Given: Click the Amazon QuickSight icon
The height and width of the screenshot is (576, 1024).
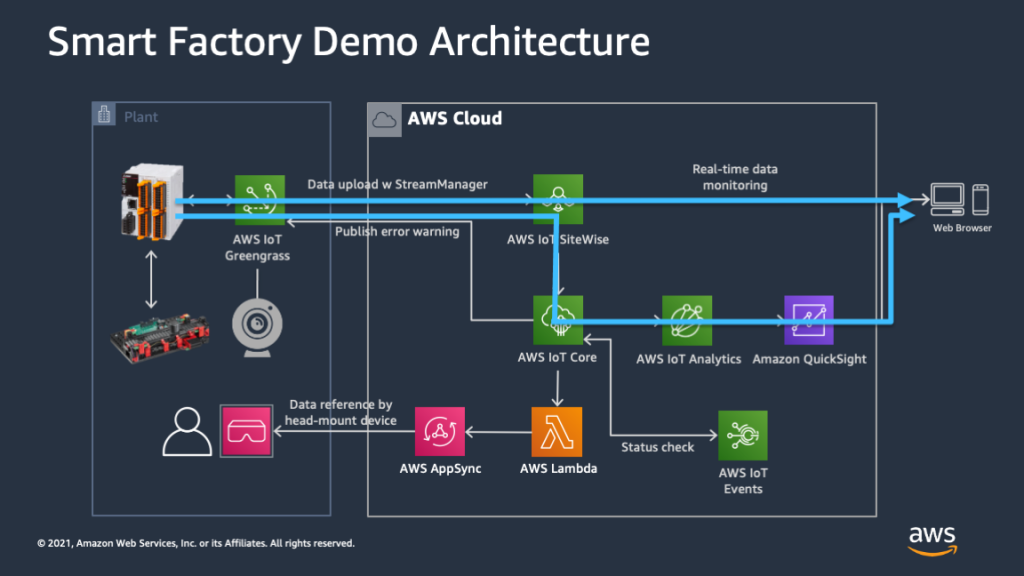Looking at the screenshot, I should coord(810,320).
